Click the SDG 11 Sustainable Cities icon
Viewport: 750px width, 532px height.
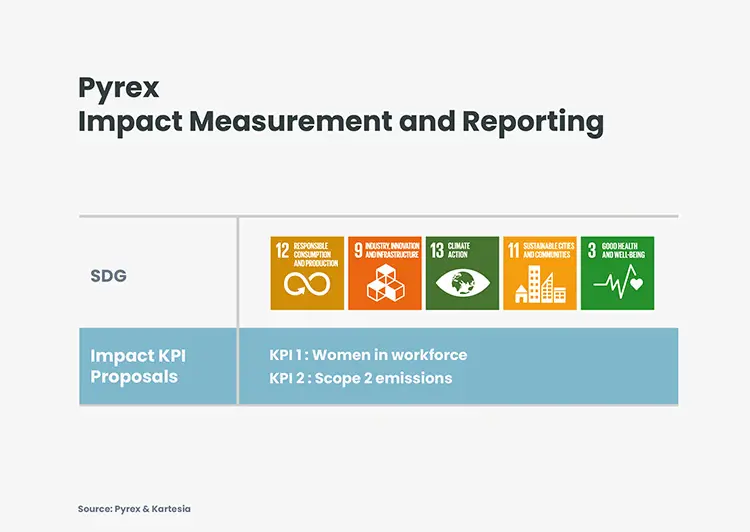click(540, 273)
